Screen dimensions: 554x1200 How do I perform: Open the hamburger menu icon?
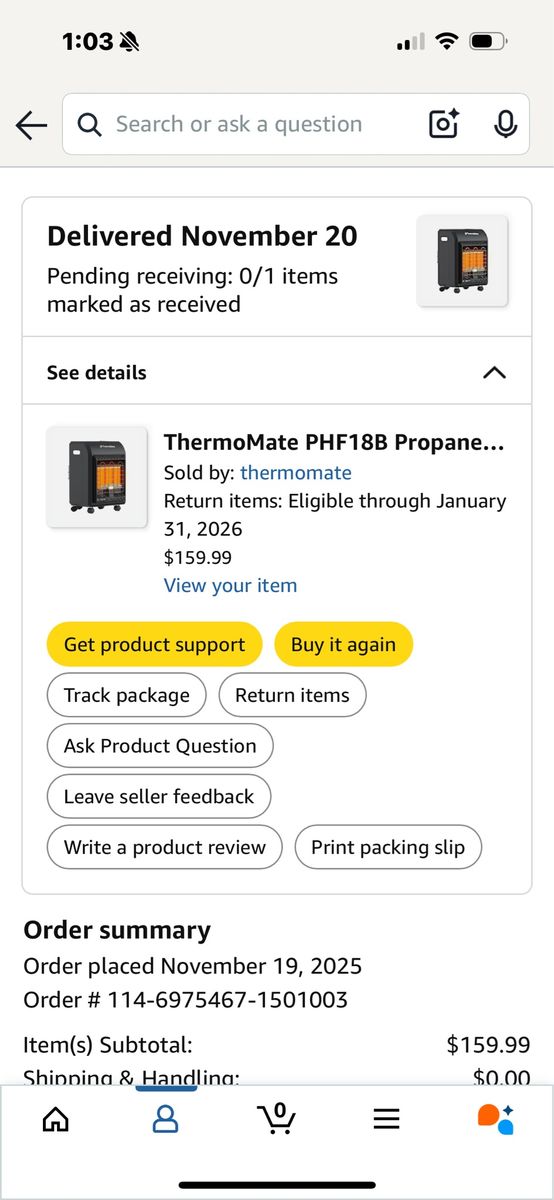click(387, 1119)
